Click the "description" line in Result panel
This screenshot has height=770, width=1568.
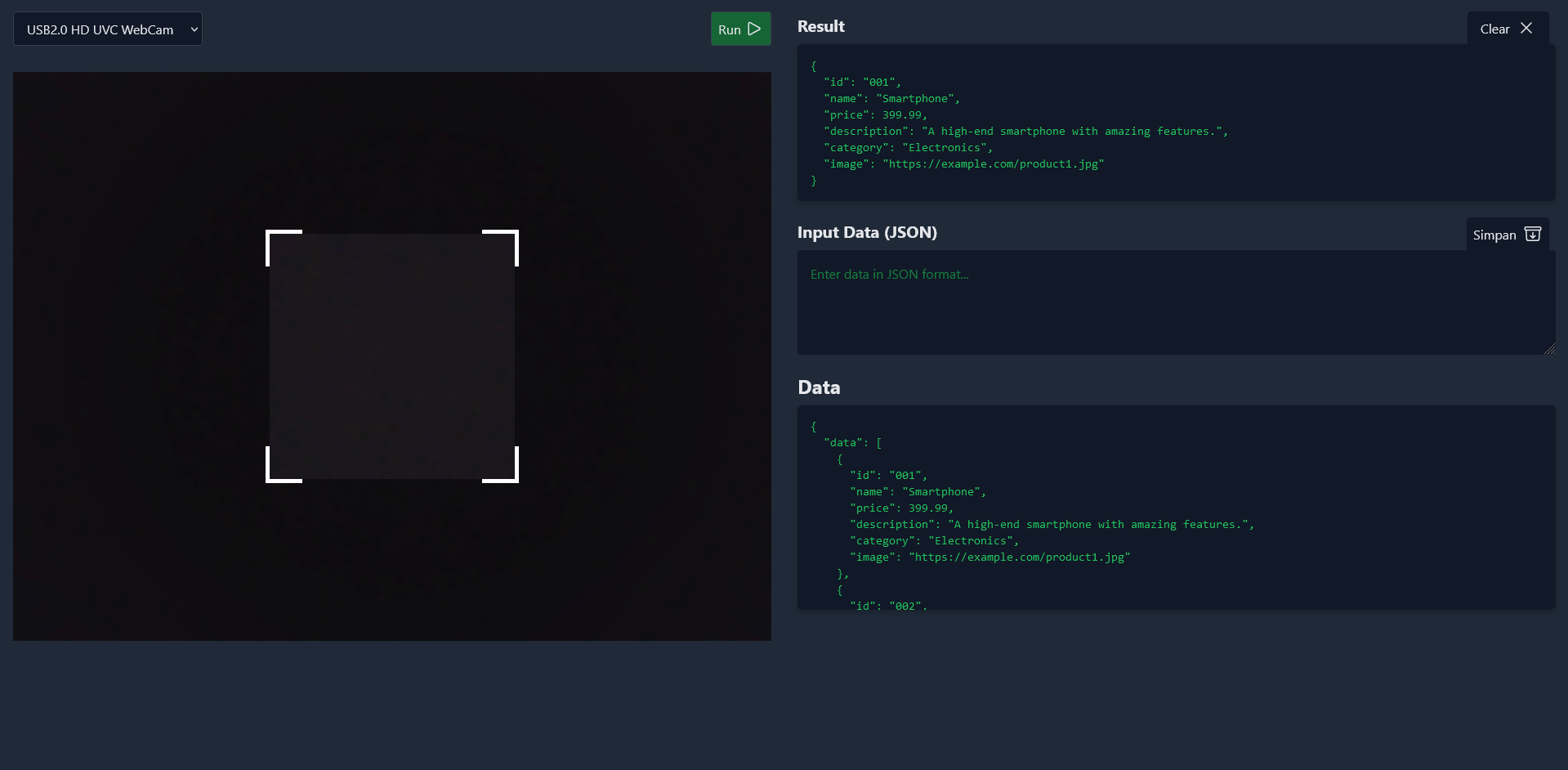coord(1025,132)
